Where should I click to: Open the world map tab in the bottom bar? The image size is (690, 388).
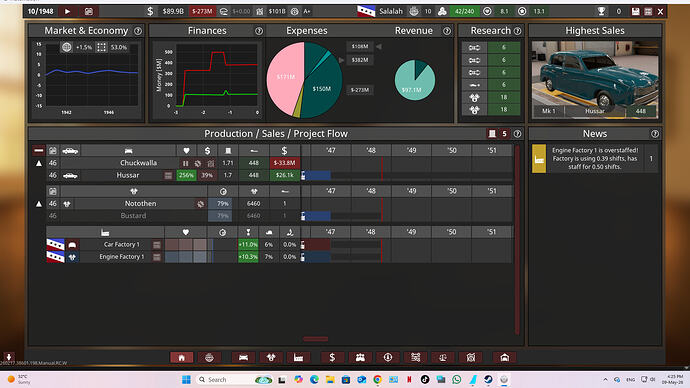[209, 357]
